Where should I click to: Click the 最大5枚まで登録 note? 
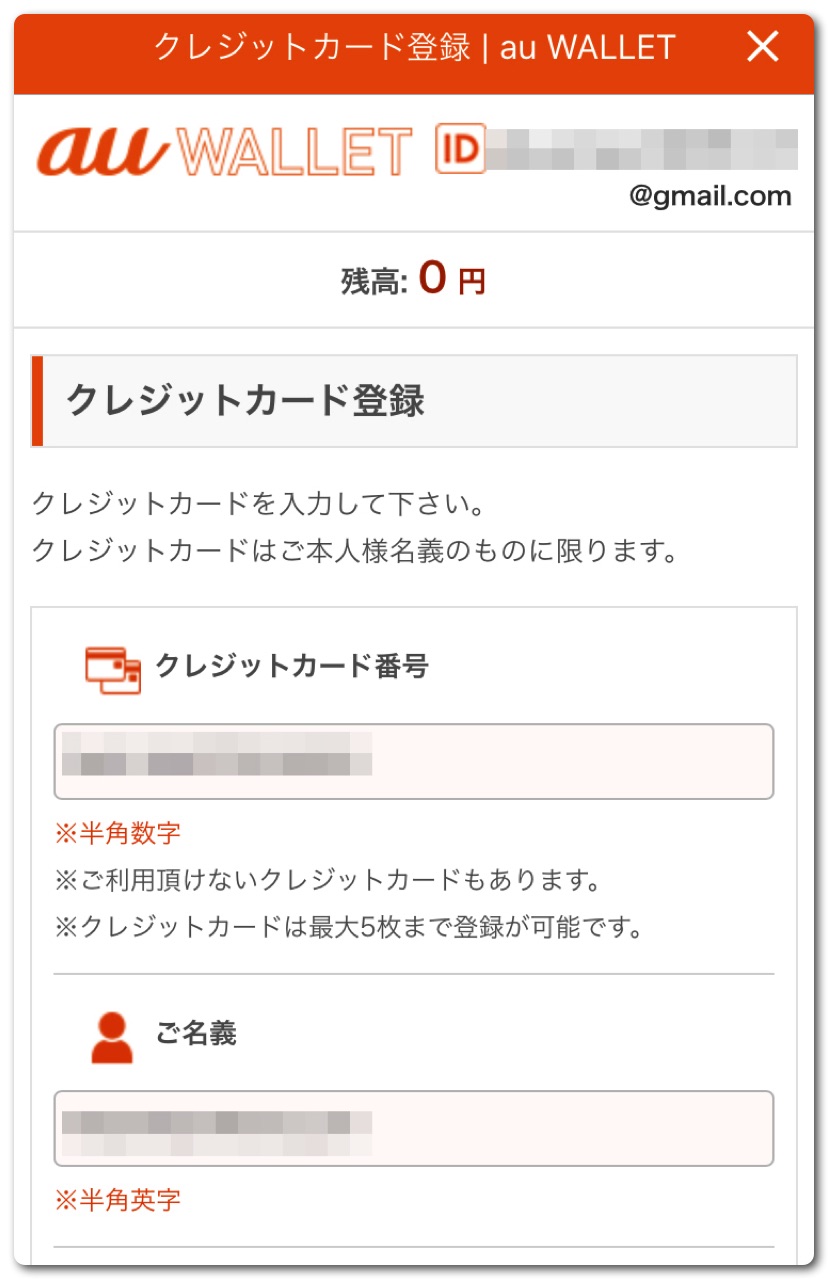click(x=347, y=927)
